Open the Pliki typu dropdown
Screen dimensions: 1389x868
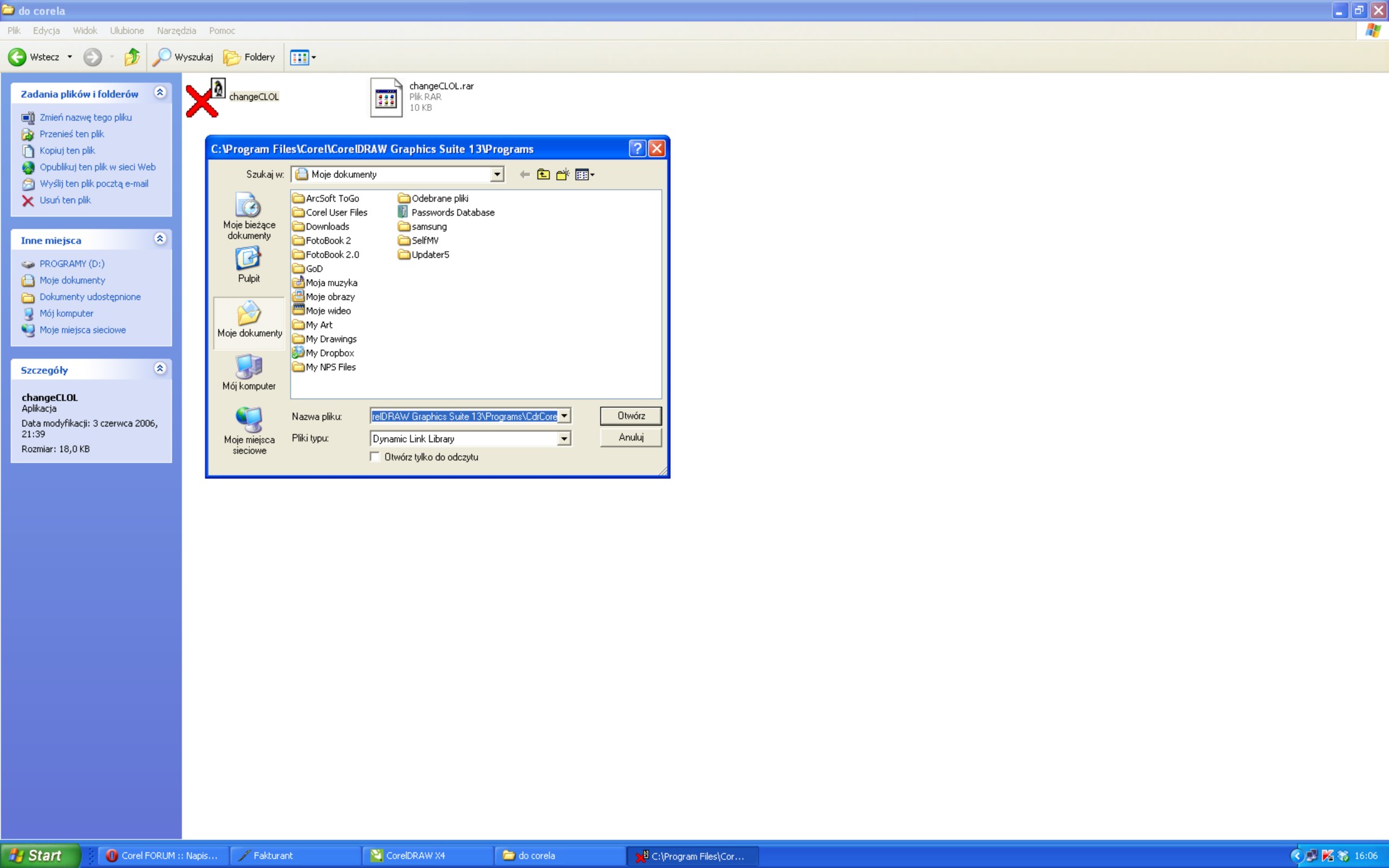point(564,439)
